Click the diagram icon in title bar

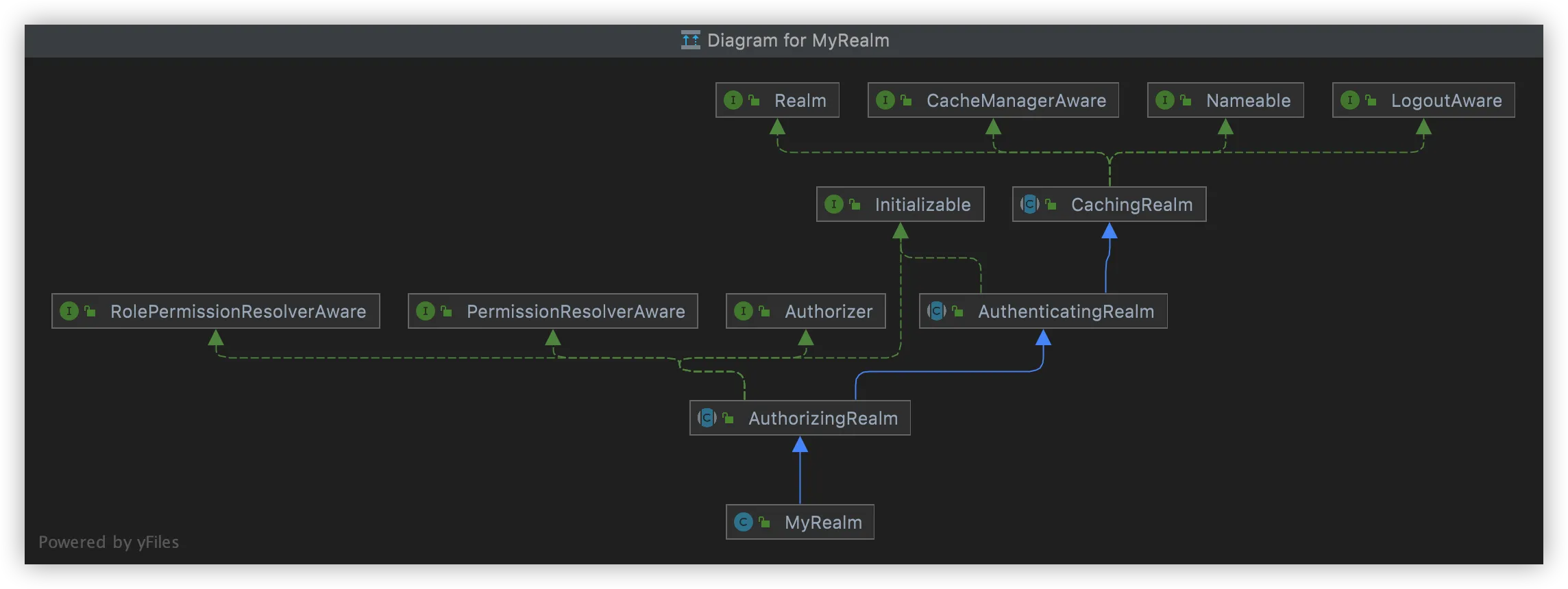pyautogui.click(x=690, y=40)
